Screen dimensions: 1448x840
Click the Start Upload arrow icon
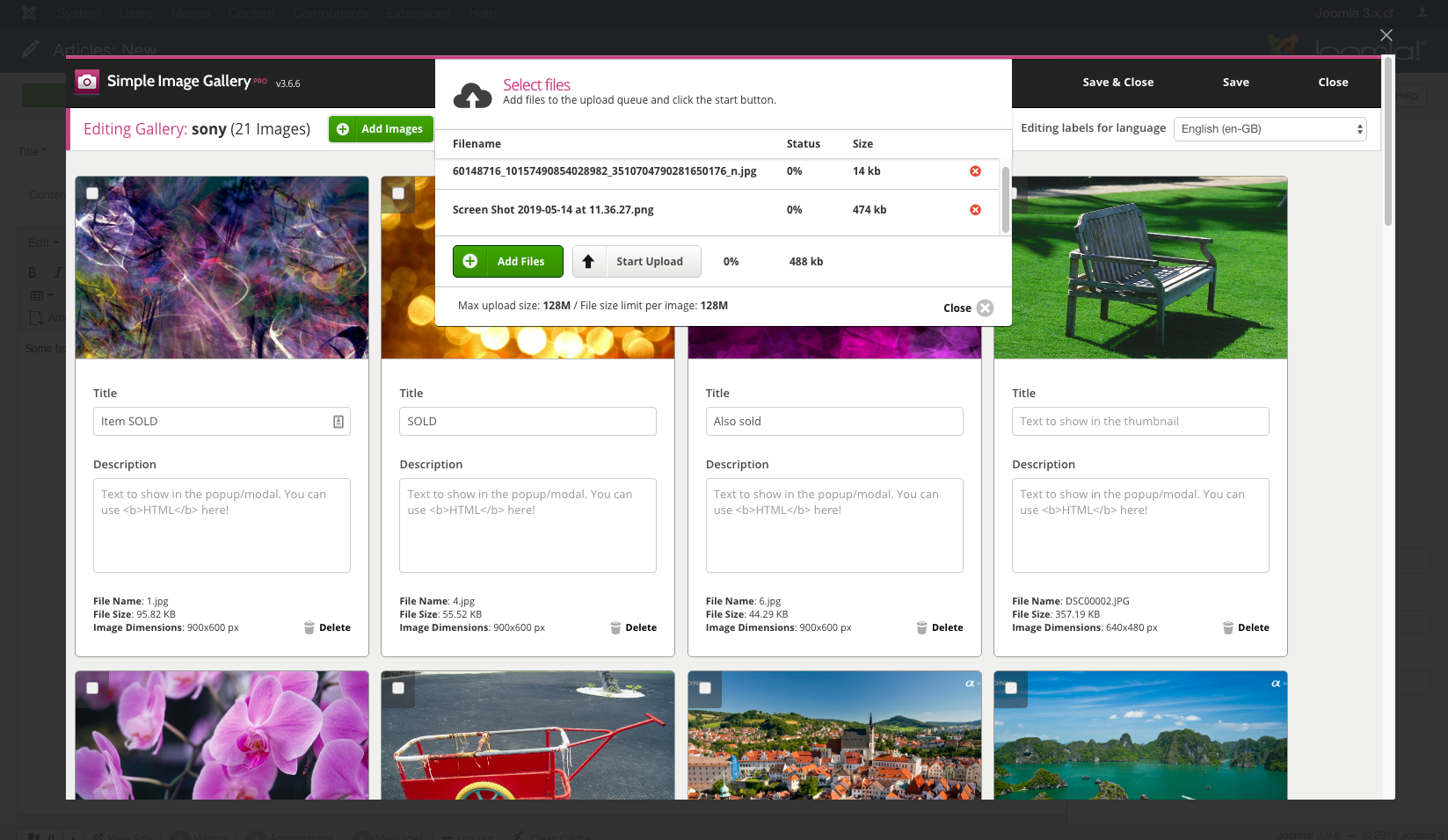[589, 262]
